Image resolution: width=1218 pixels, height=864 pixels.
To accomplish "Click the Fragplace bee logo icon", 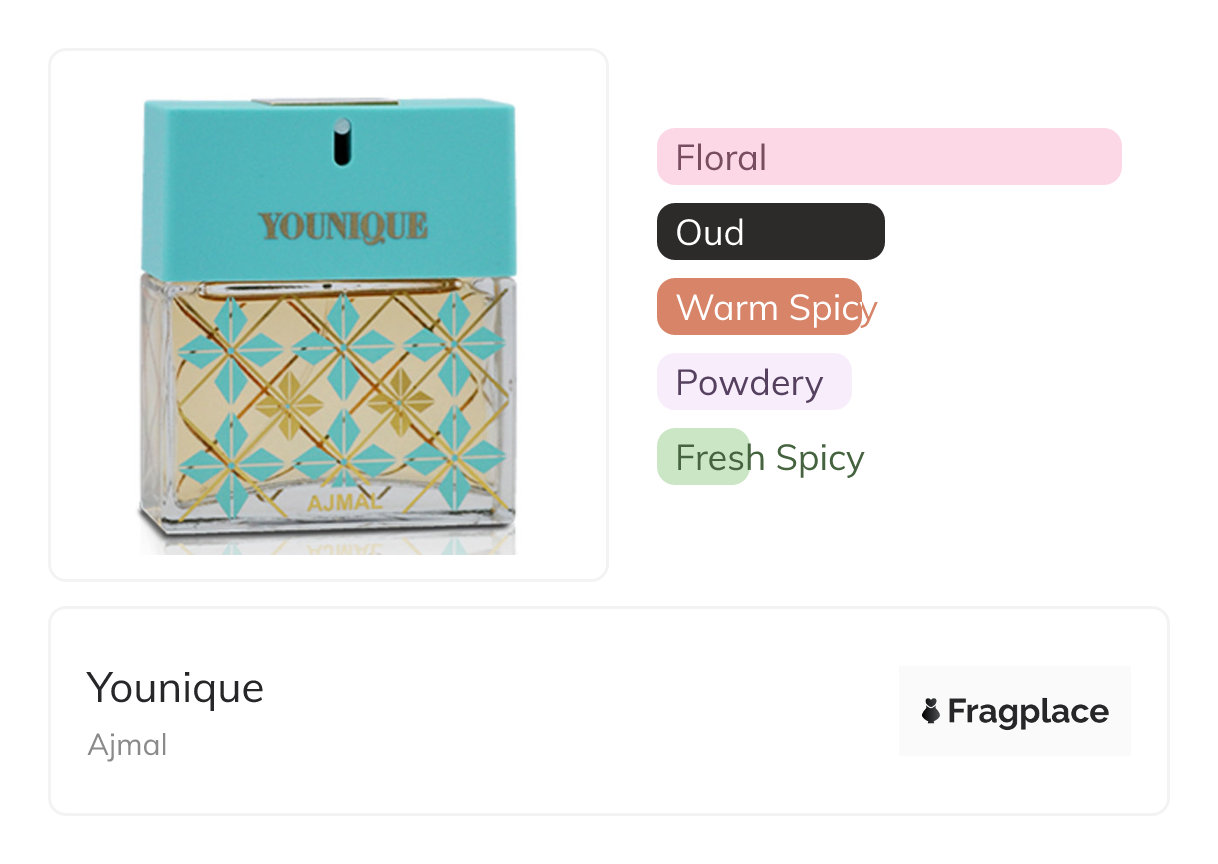I will (931, 712).
